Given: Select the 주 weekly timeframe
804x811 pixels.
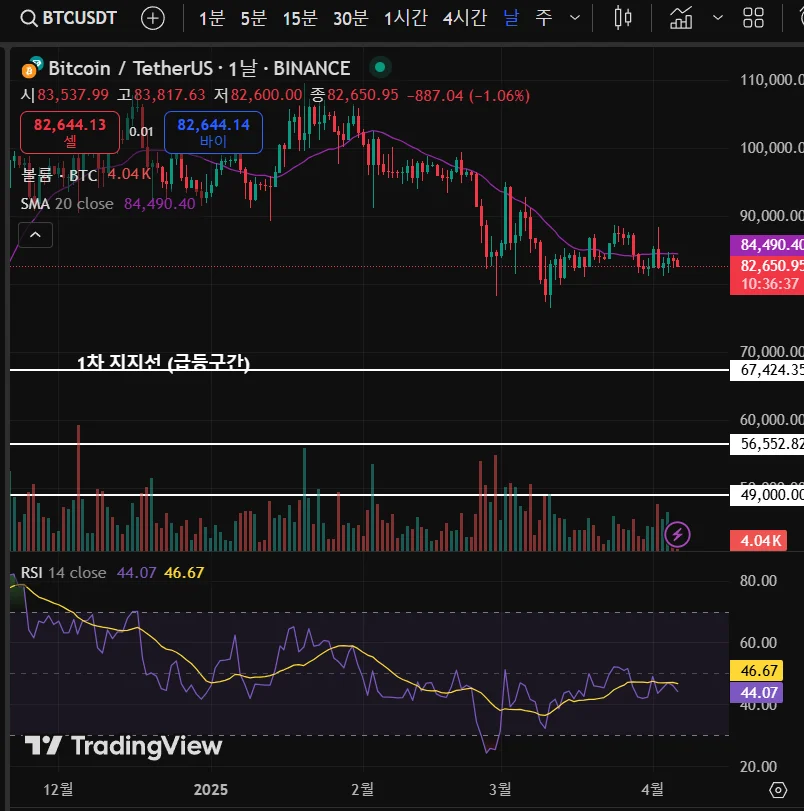Looking at the screenshot, I should coord(543,18).
